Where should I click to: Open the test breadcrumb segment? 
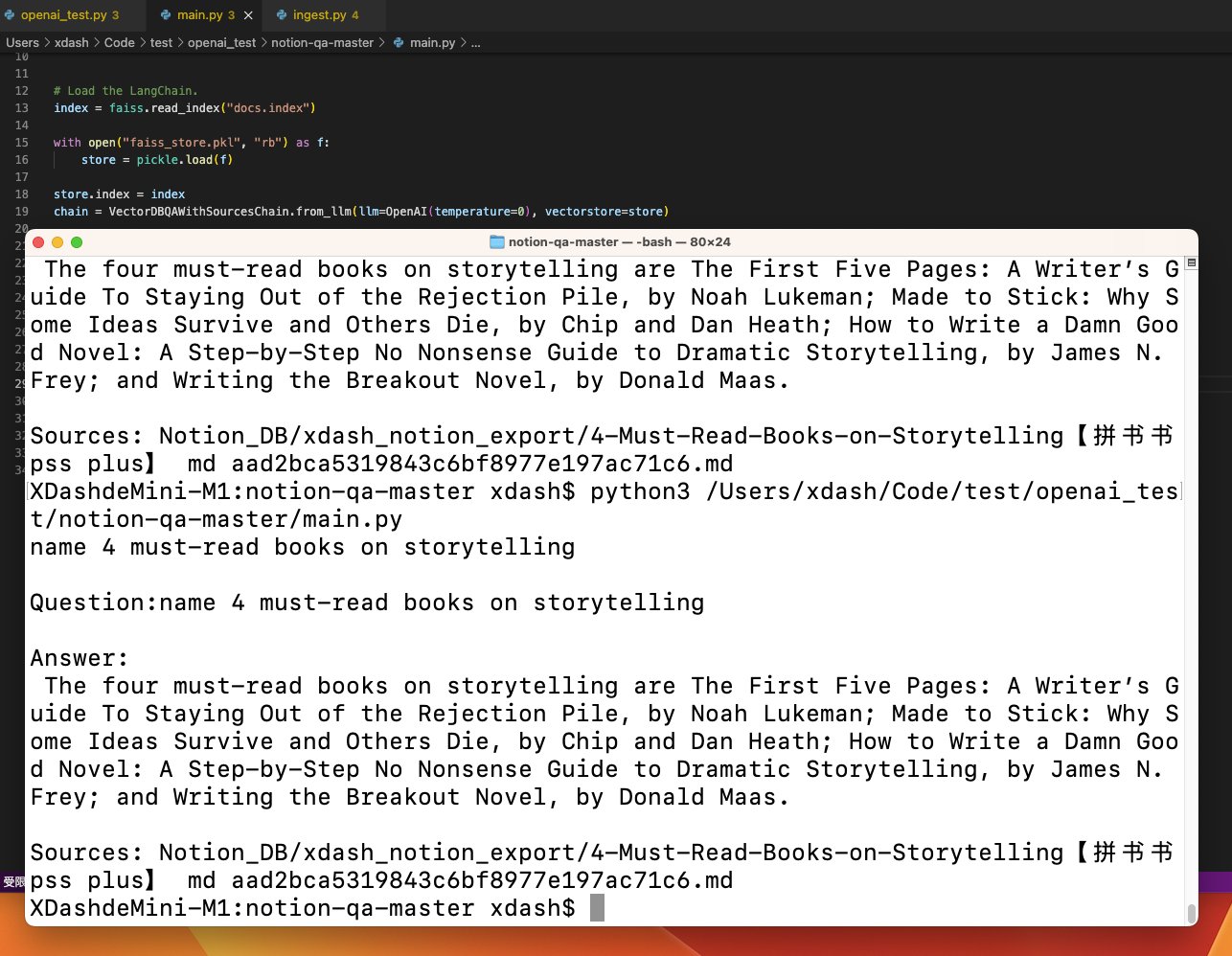click(x=161, y=42)
